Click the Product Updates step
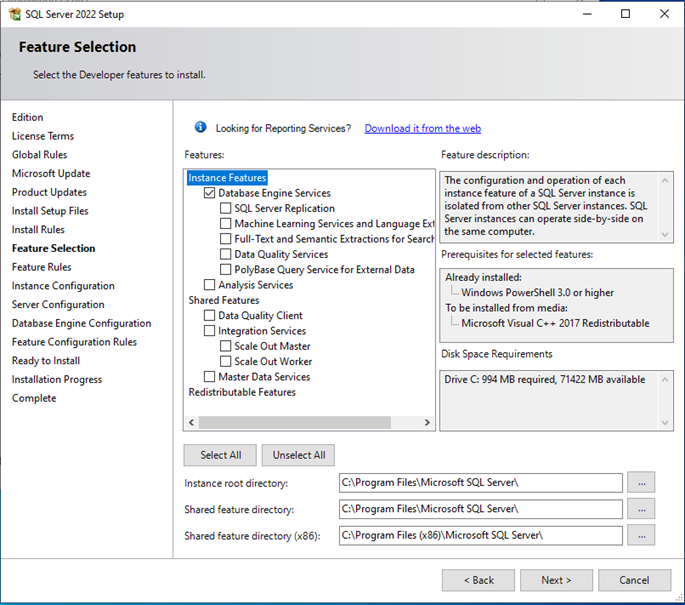This screenshot has height=605, width=685. click(x=49, y=192)
